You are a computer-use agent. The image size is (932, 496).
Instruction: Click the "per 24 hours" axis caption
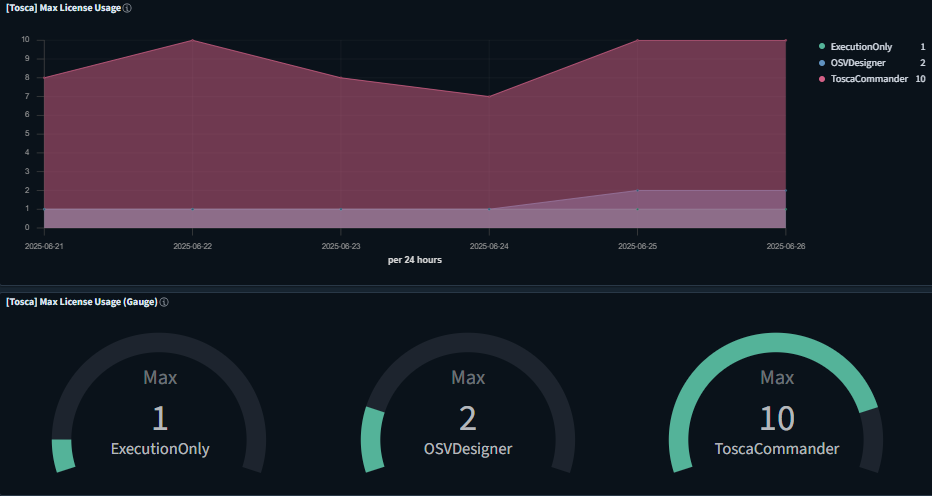(x=415, y=260)
